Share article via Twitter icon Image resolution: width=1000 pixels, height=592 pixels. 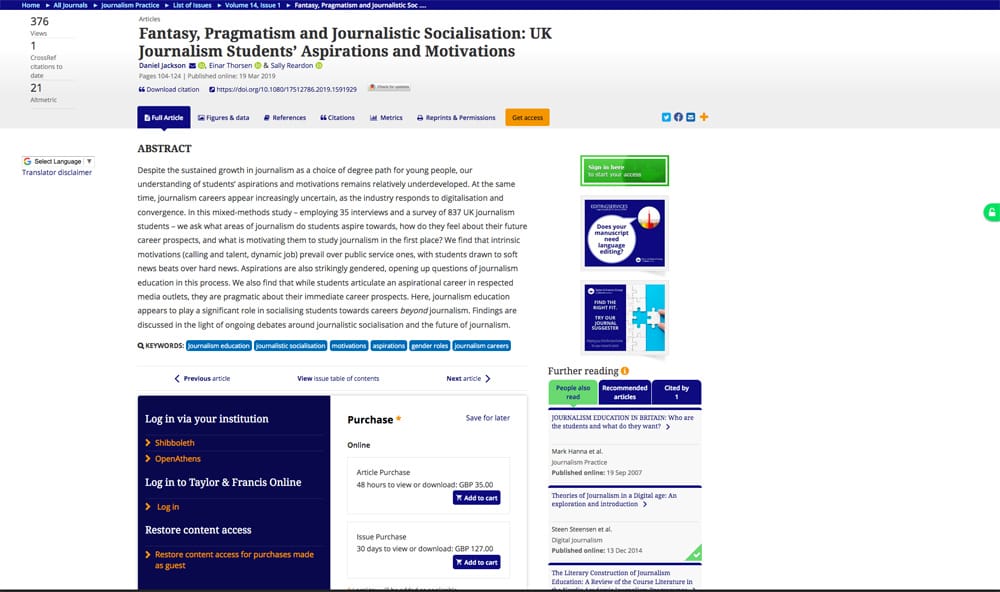pyautogui.click(x=666, y=117)
